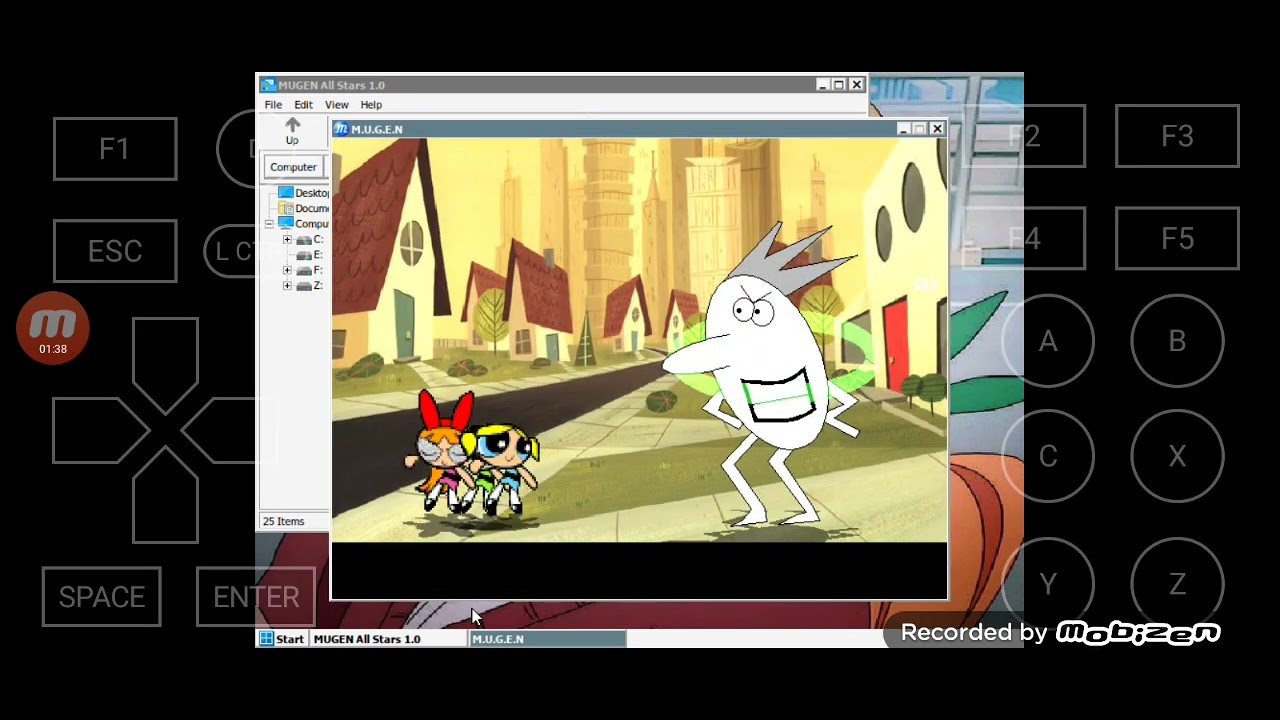Open the Edit menu
Viewport: 1280px width, 720px height.
pos(303,105)
